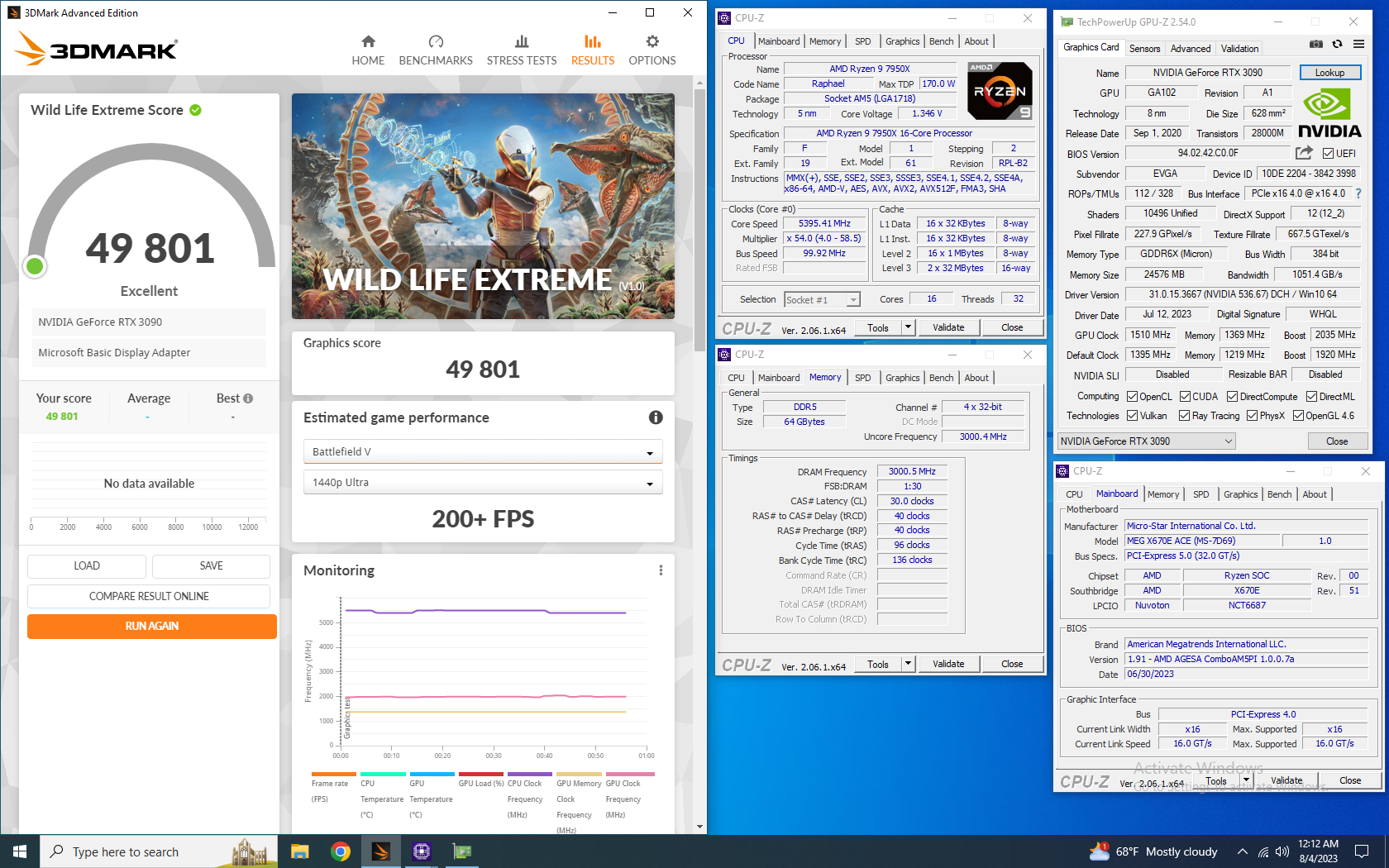Image resolution: width=1389 pixels, height=868 pixels.
Task: Click the NVIDIA logo in GPU-Z
Action: tap(1329, 114)
